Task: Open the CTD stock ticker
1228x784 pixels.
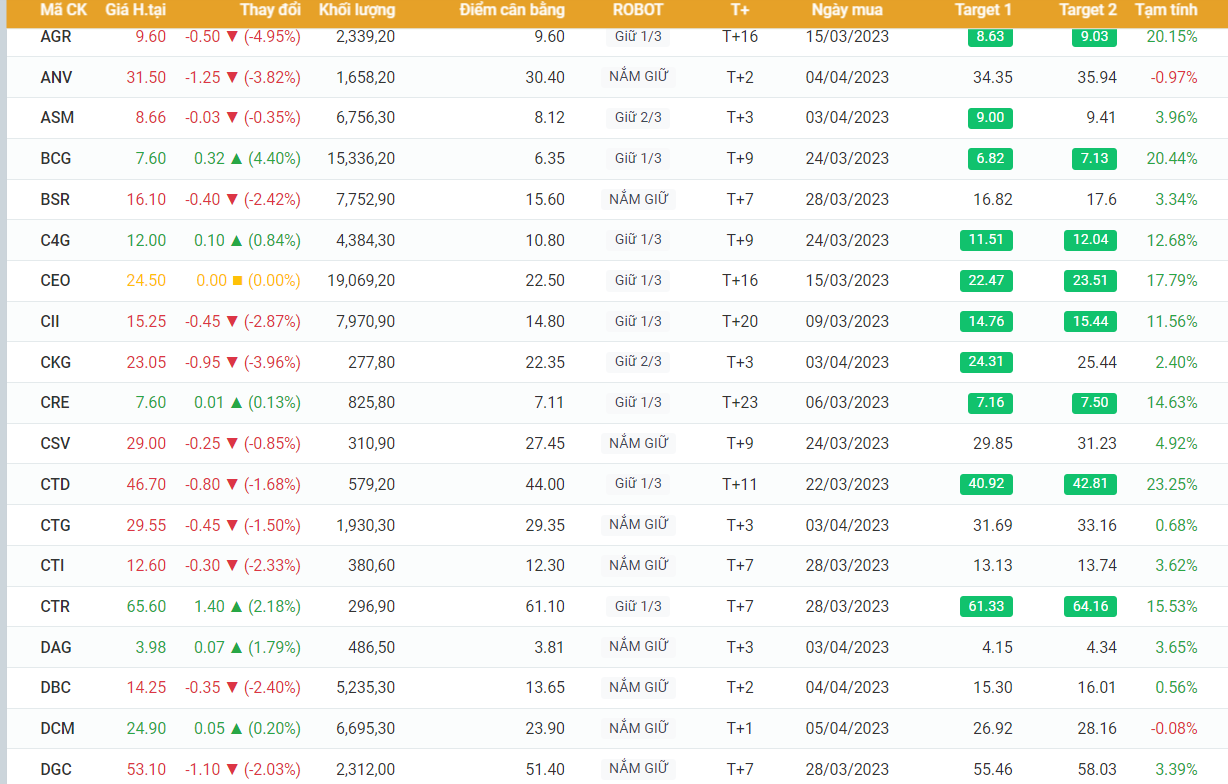Action: (x=56, y=484)
